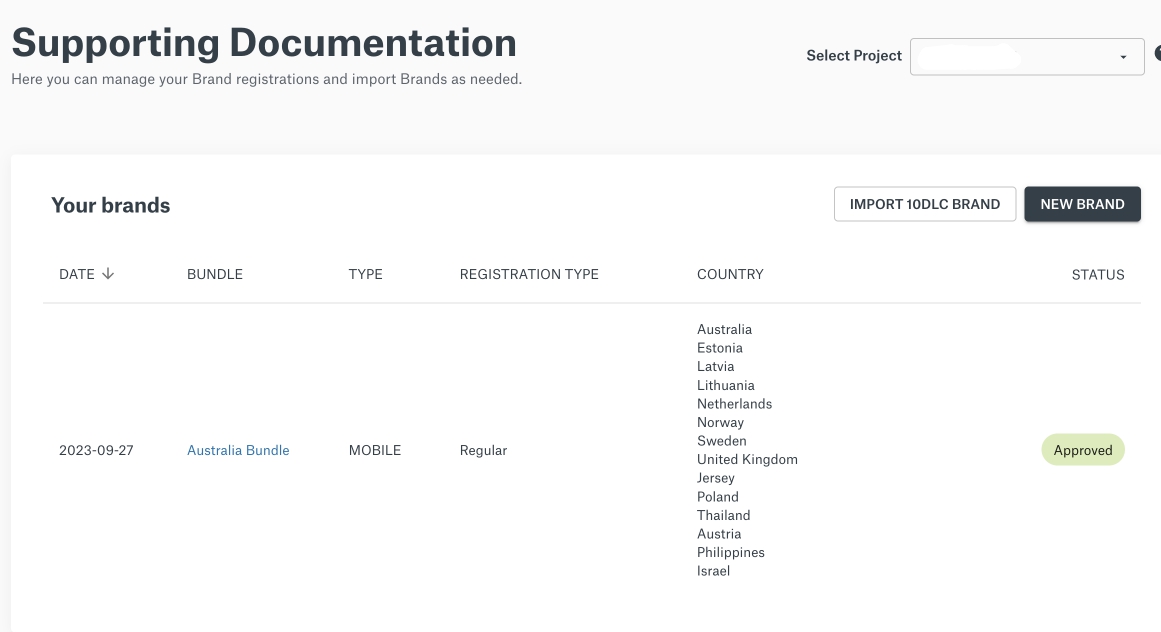
Task: Click the Your brands section heading
Action: point(111,206)
